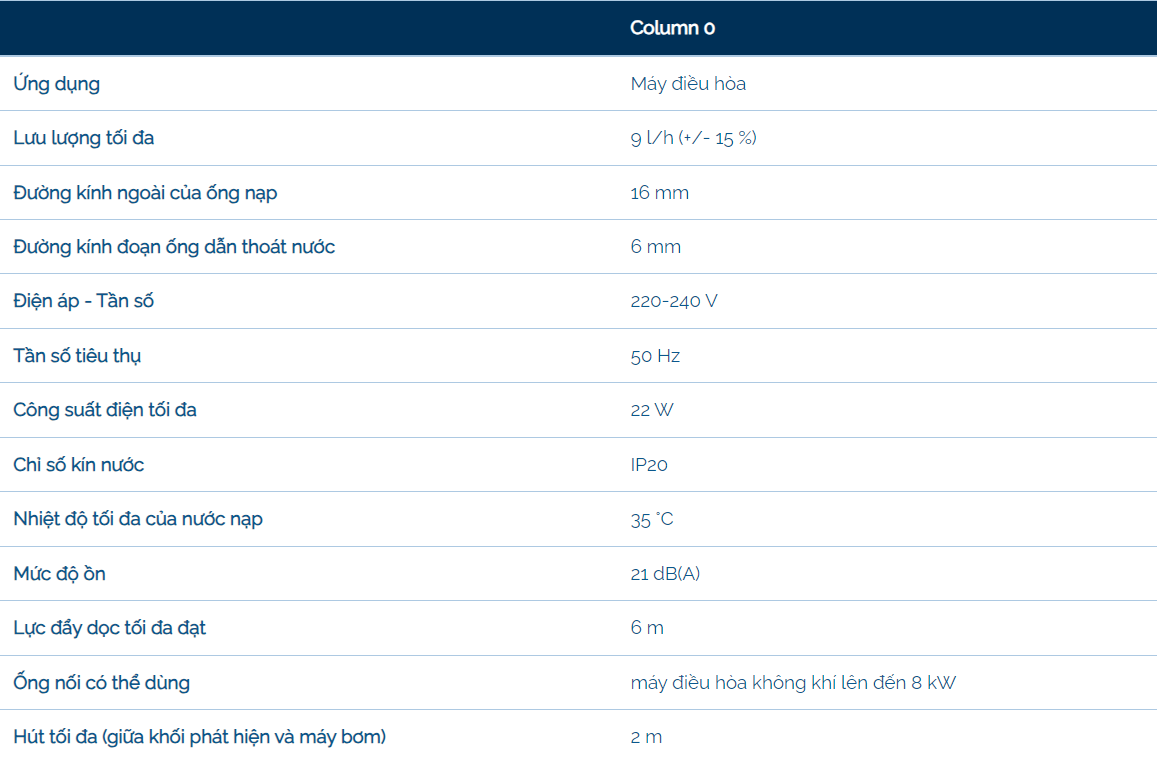Click Công suất điện tối đa label

coord(105,410)
